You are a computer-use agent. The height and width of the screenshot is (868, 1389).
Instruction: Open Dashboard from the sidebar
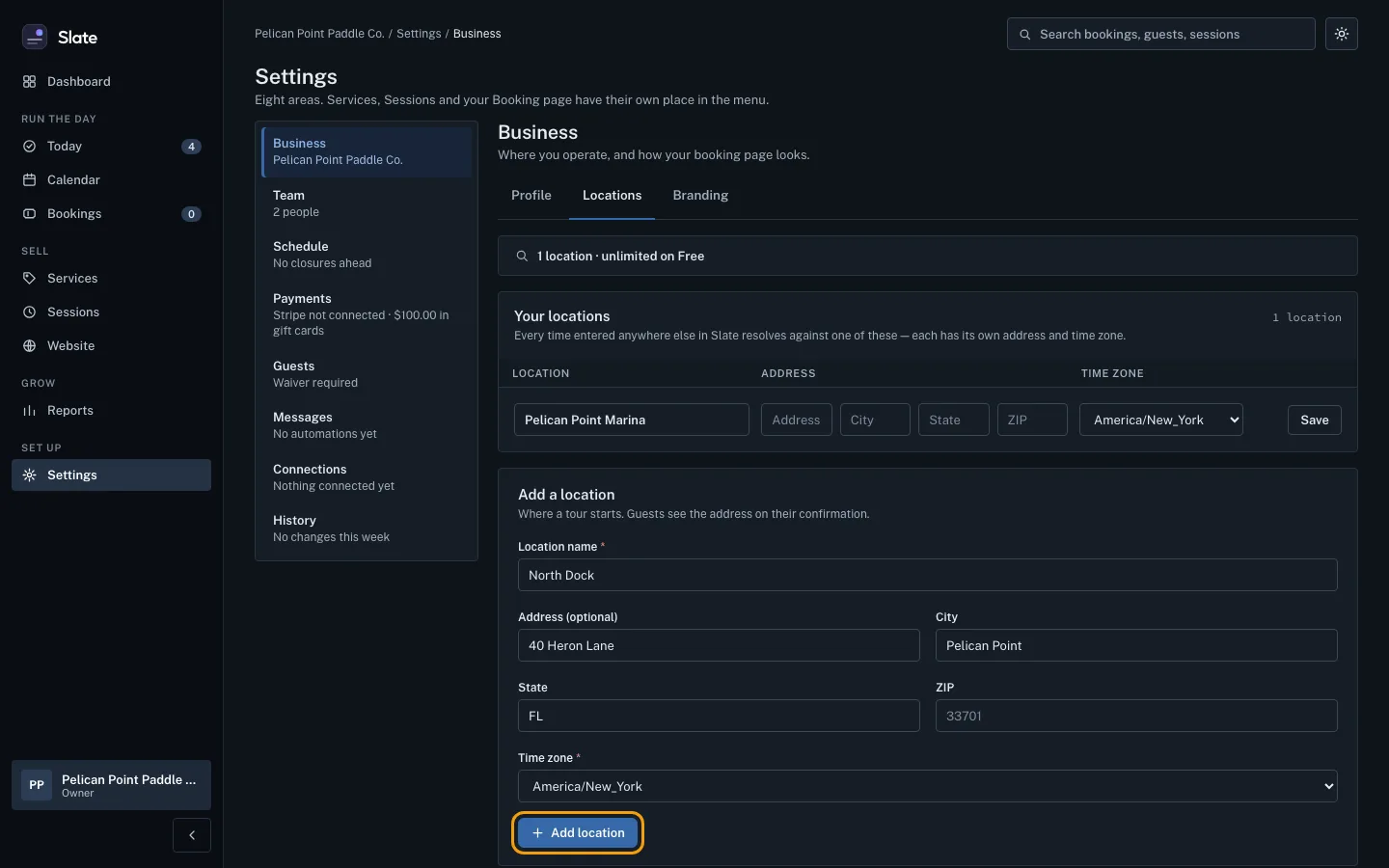[x=111, y=82]
